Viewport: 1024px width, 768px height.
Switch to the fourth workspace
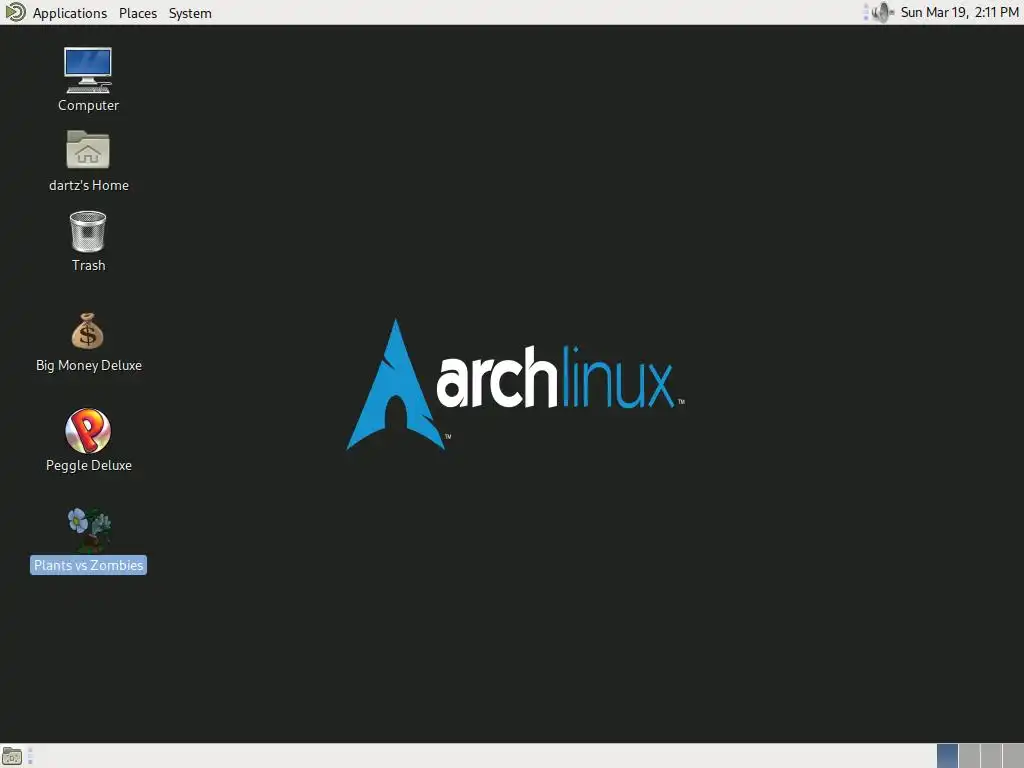[1014, 756]
